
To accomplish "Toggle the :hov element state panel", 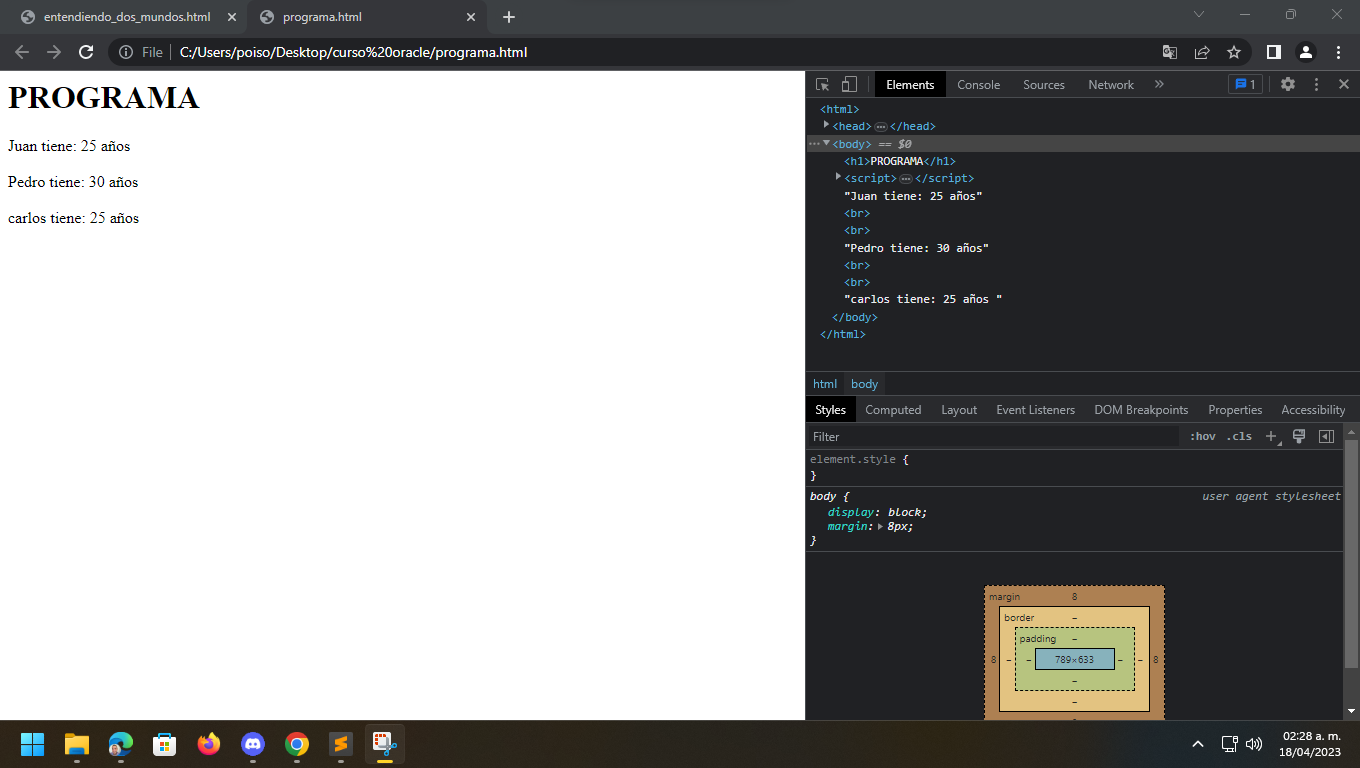I will click(1202, 437).
